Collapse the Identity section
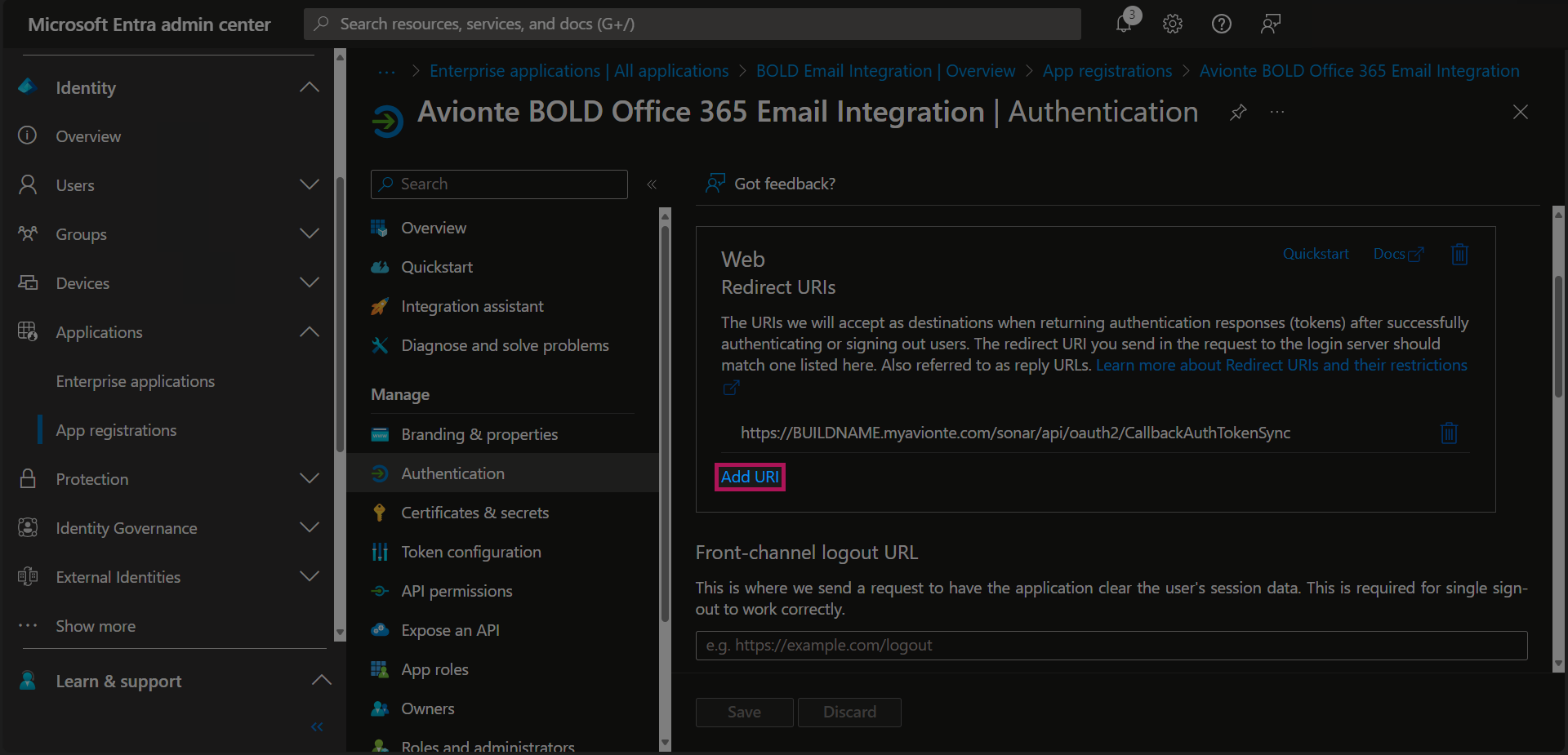The width and height of the screenshot is (1568, 755). click(x=310, y=87)
